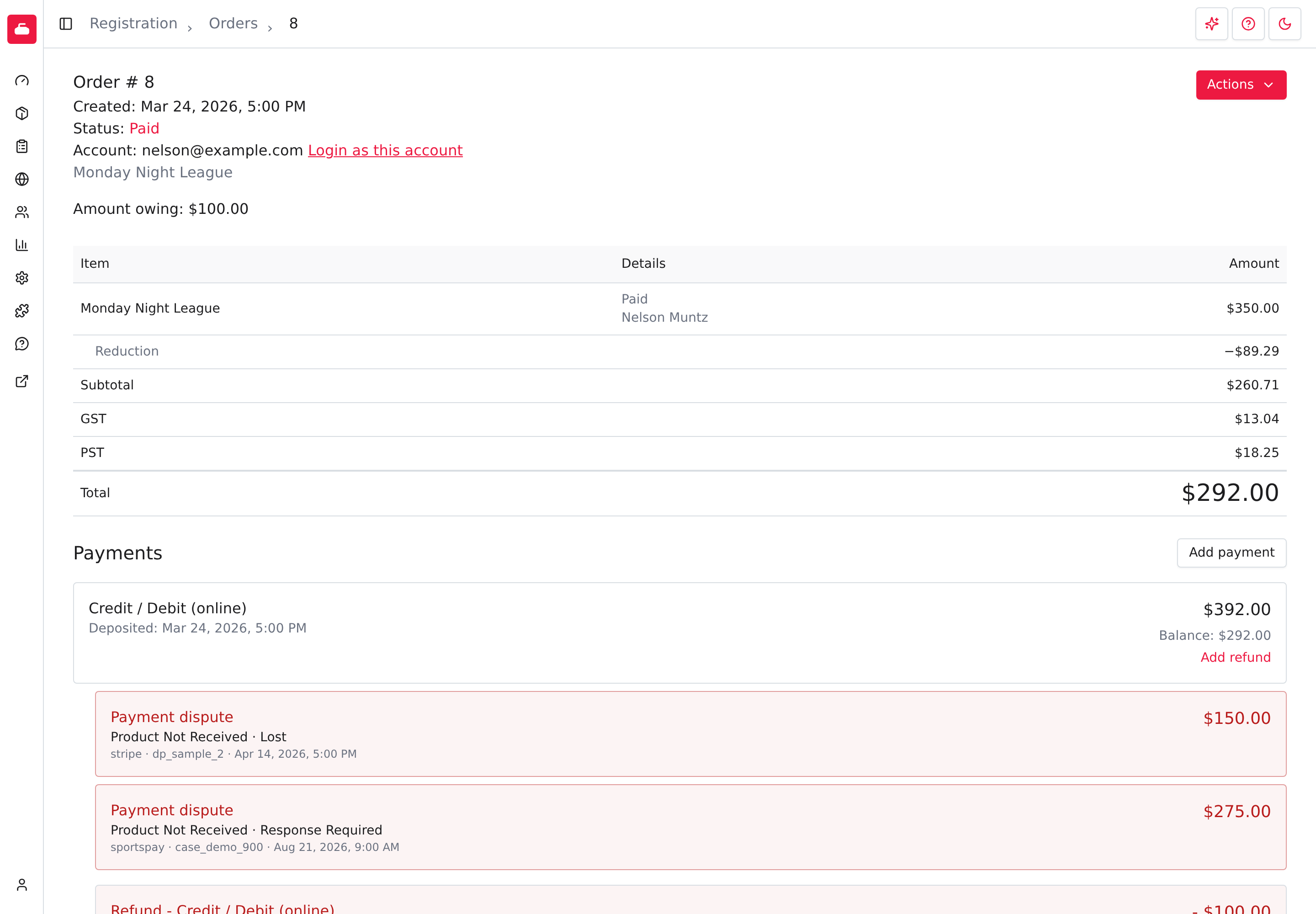1316x914 pixels.
Task: Open the bar chart reports icon
Action: point(22,245)
